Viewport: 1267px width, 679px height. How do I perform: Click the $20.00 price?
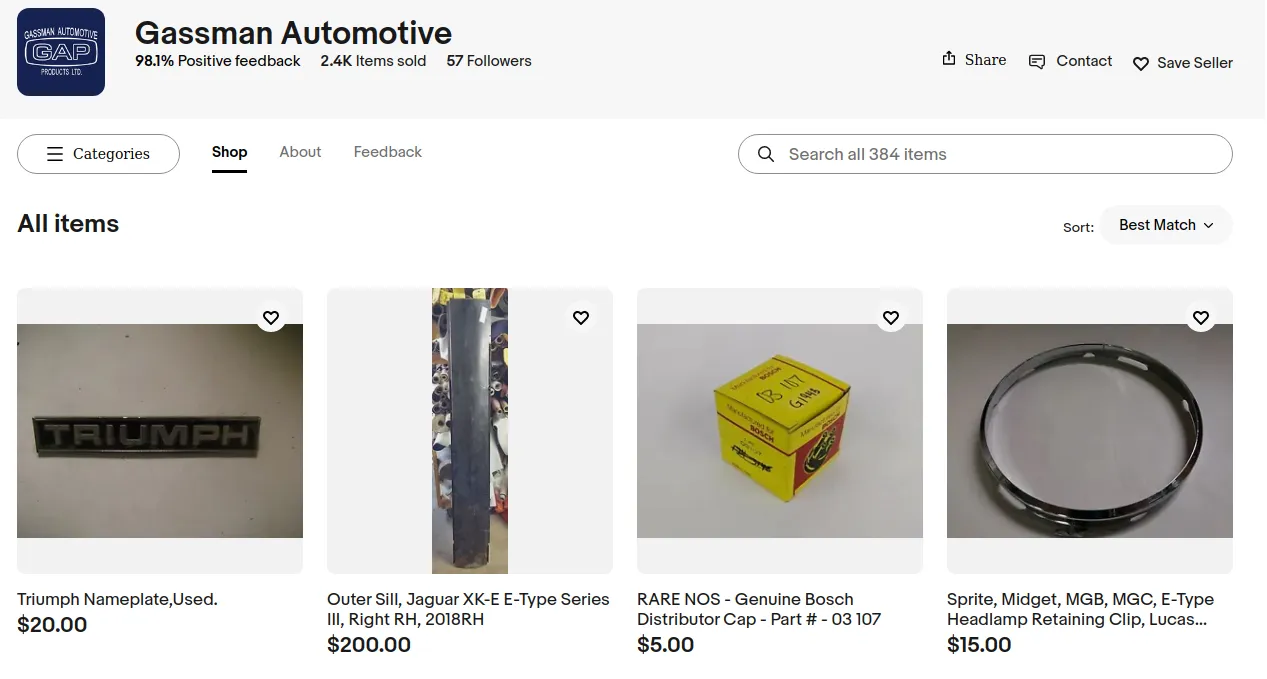pyautogui.click(x=52, y=625)
